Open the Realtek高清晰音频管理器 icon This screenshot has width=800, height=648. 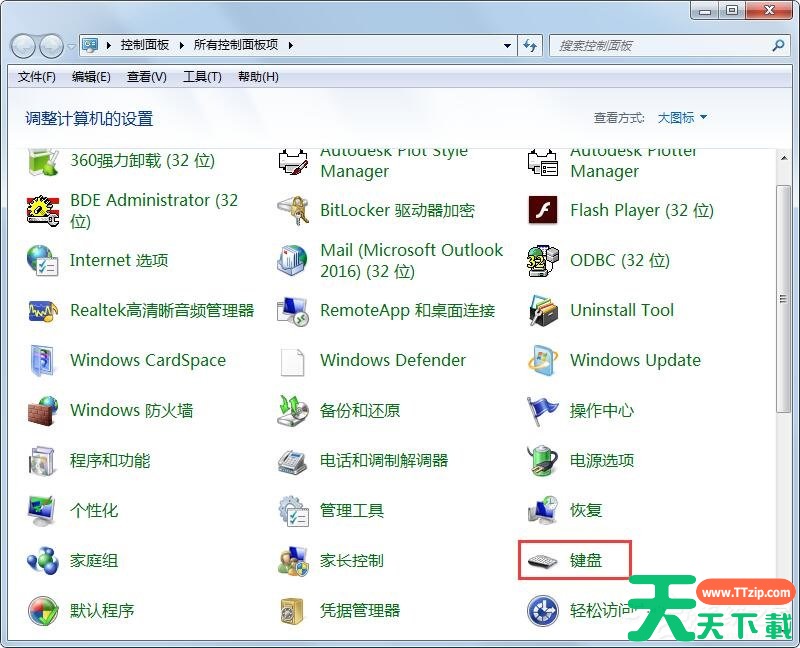[x=43, y=310]
